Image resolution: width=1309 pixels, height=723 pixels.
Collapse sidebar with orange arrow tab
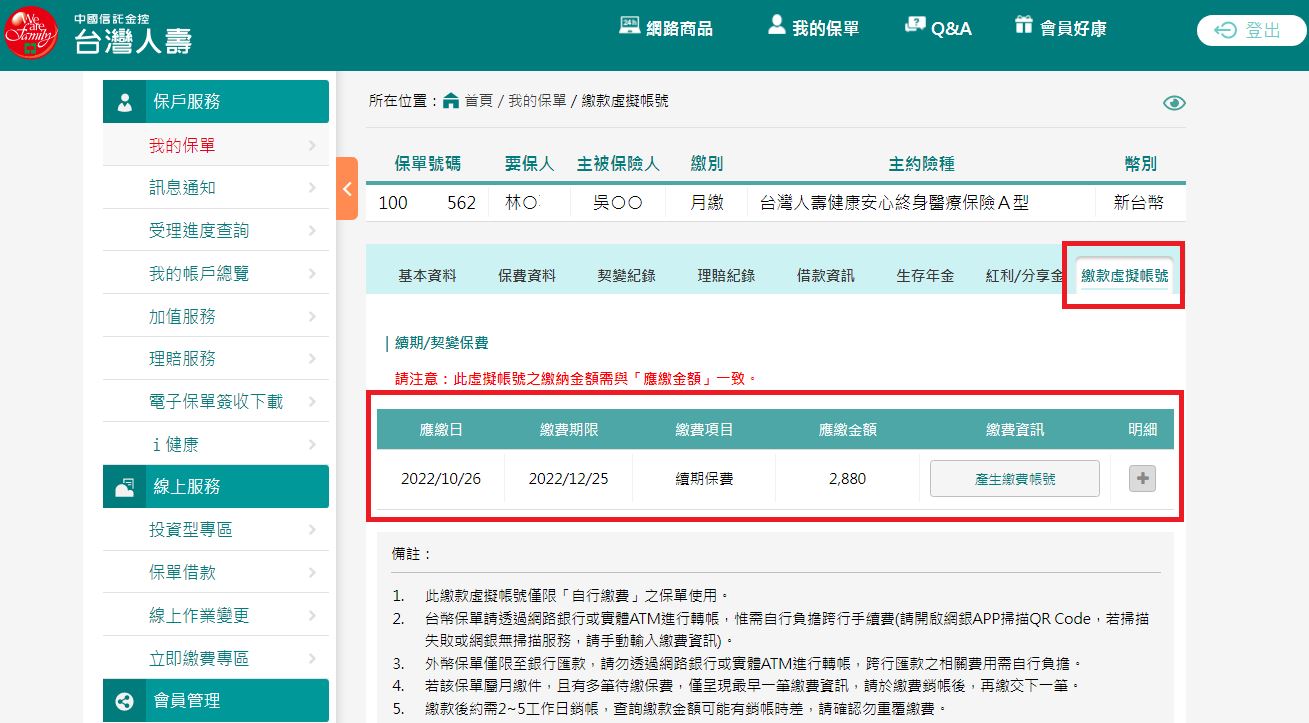(x=347, y=188)
